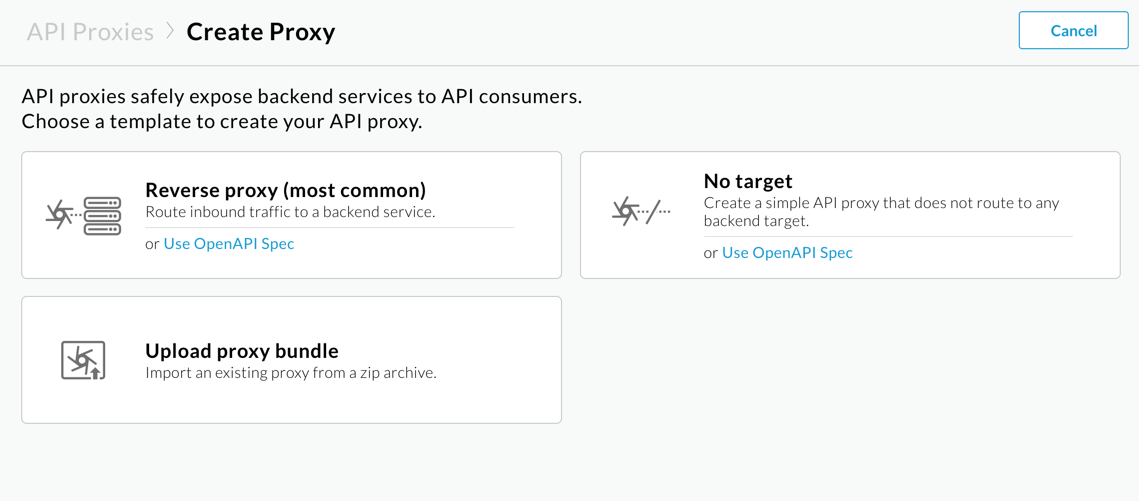
Task: Click "Import an existing proxy from a zip archive"
Action: coord(291,373)
